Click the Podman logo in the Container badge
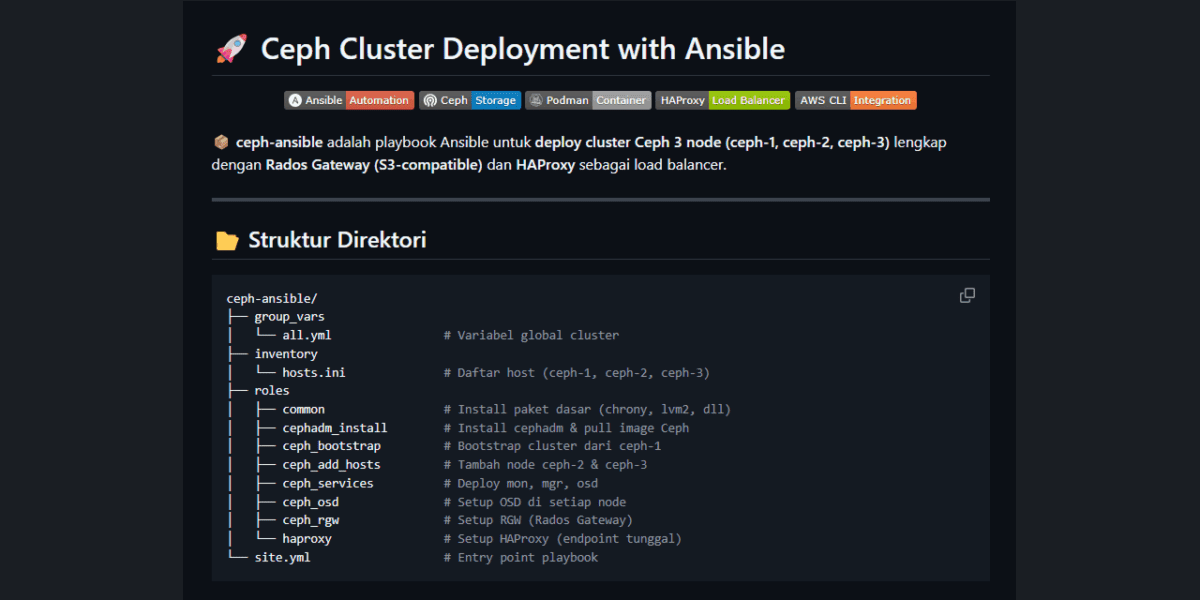The width and height of the screenshot is (1200, 600). coord(536,100)
